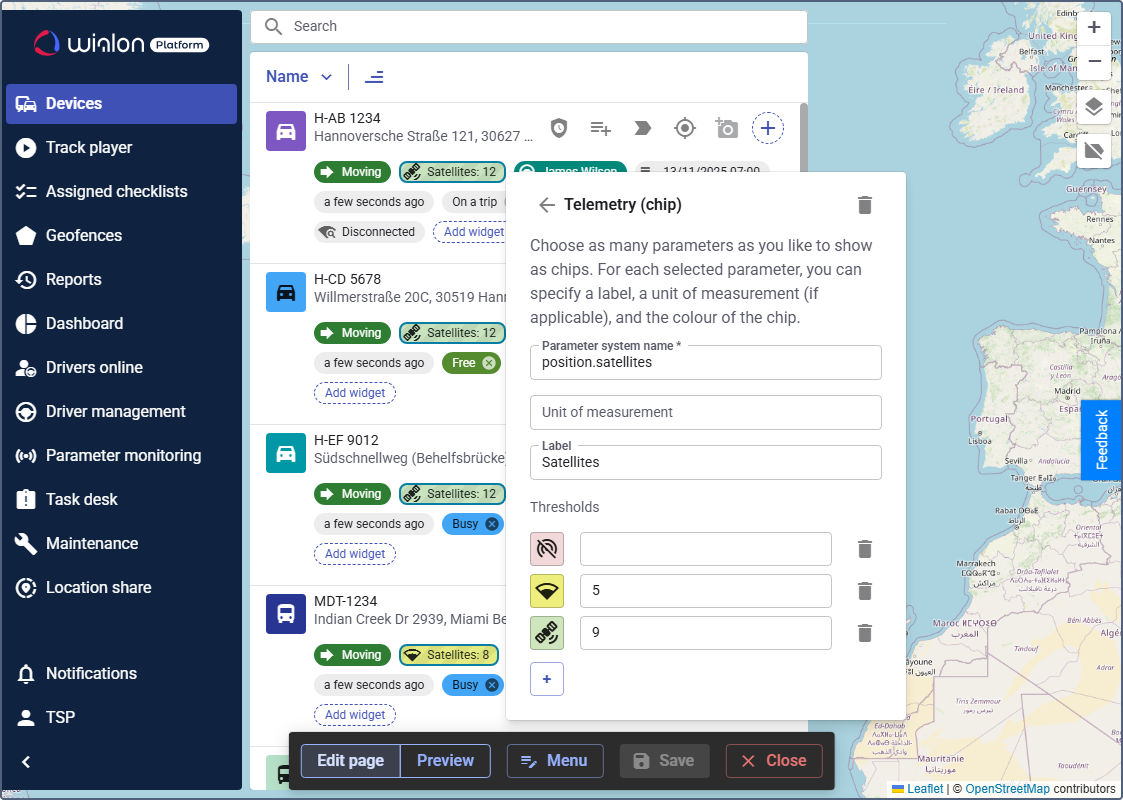
Task: Collapse the left sidebar with the chevron
Action: pyautogui.click(x=27, y=762)
